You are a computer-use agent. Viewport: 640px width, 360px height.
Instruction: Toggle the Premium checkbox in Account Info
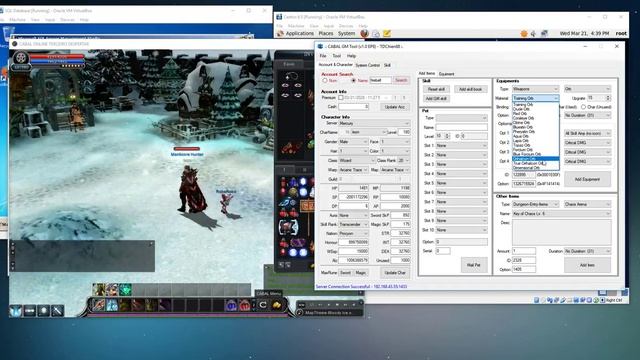[340, 98]
